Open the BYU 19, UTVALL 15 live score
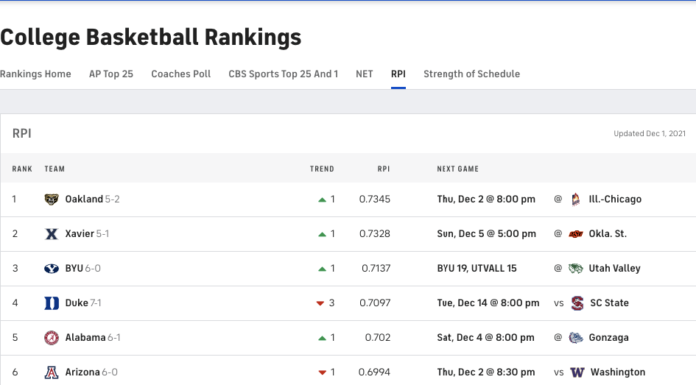This screenshot has width=696, height=385. tap(477, 269)
